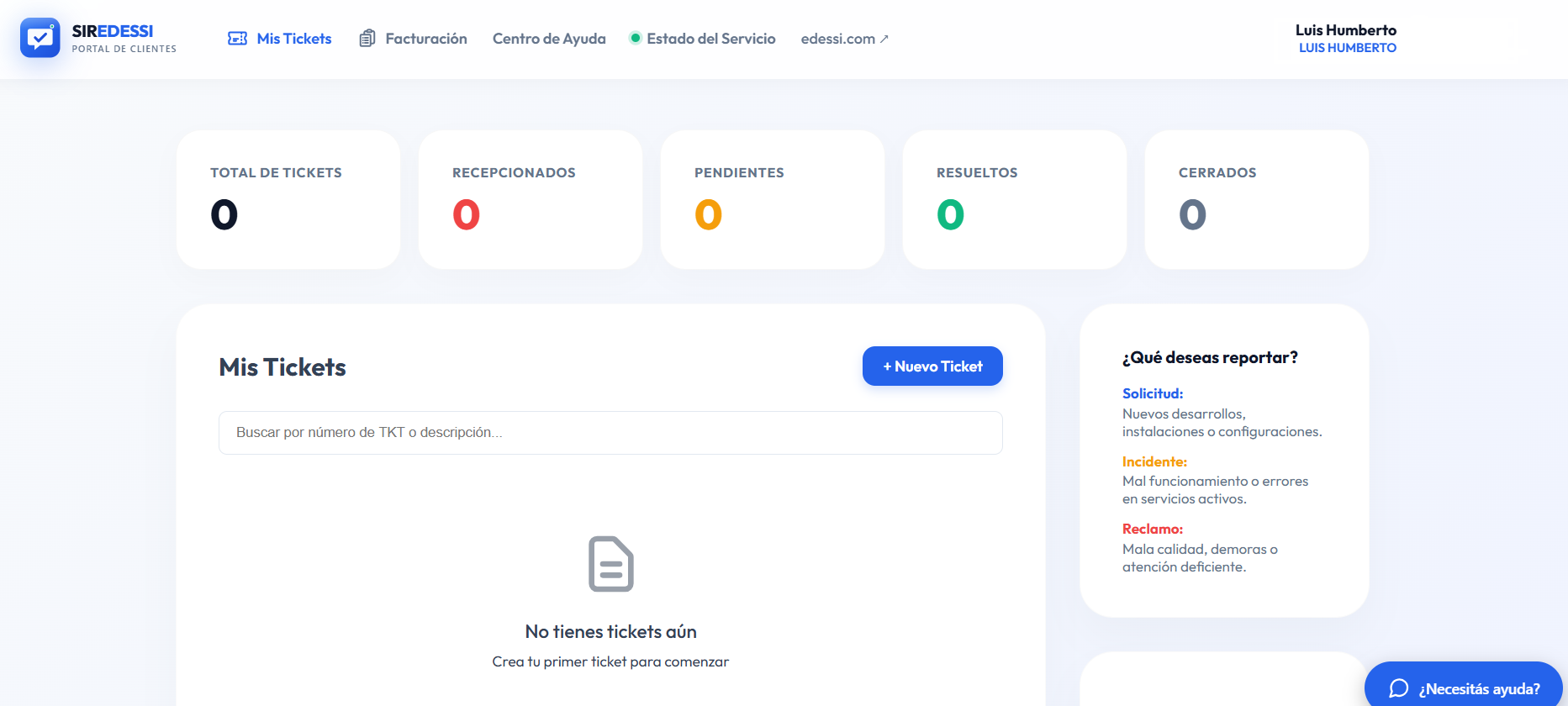
Task: Select the Recepcionados counter card
Action: coord(531,200)
